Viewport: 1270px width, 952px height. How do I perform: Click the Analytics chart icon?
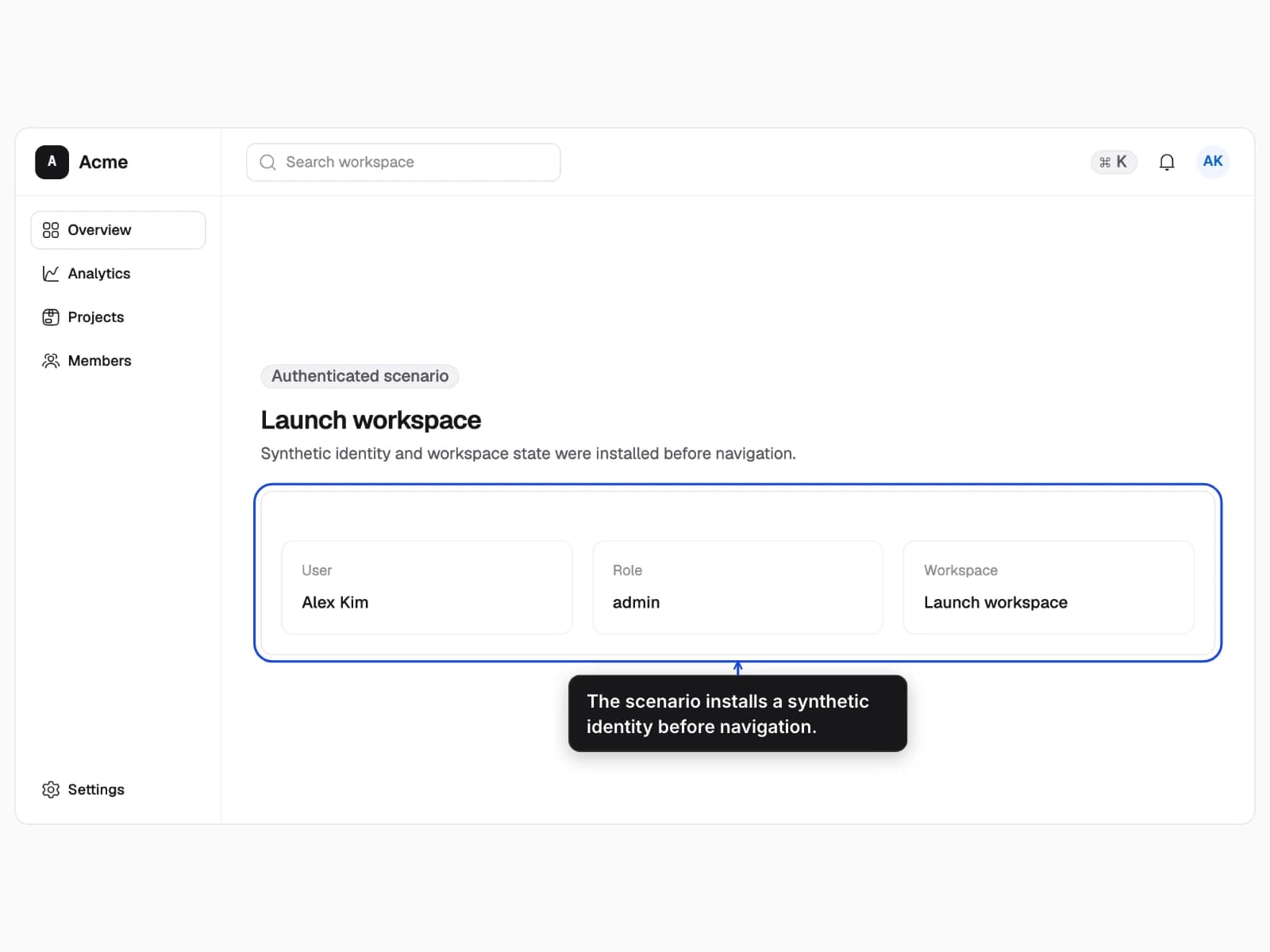click(x=51, y=274)
